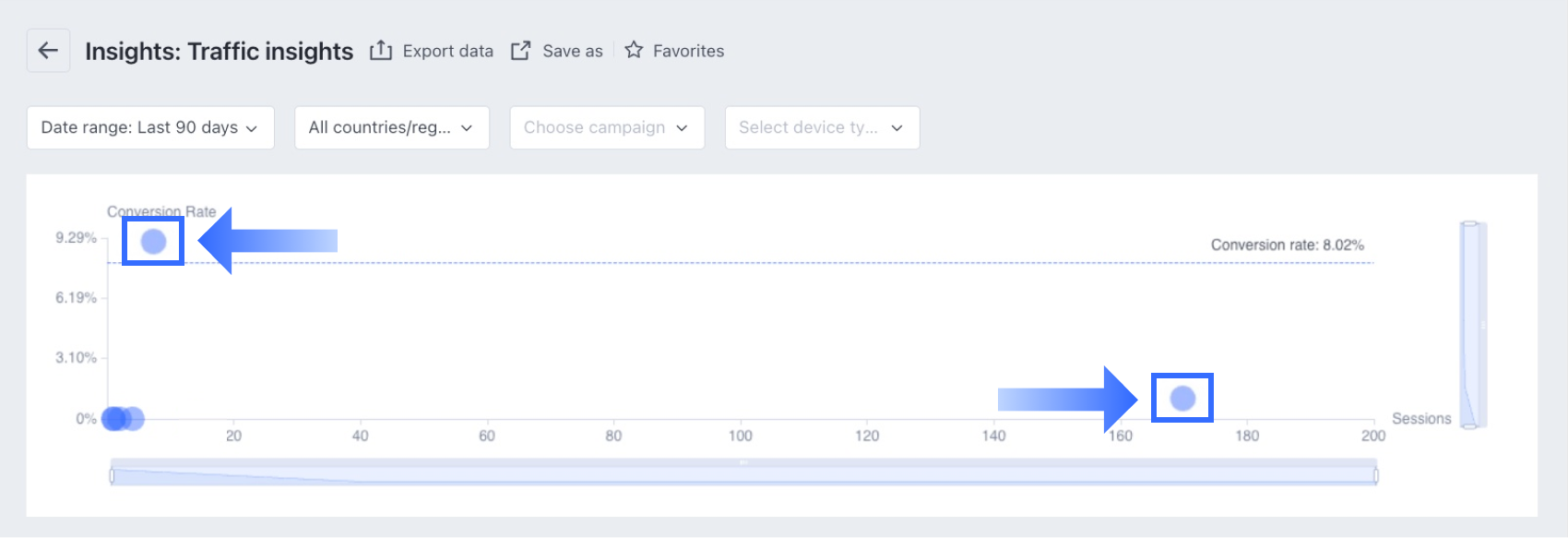Open the Select device type dropdown
The width and height of the screenshot is (1568, 538).
tap(822, 127)
